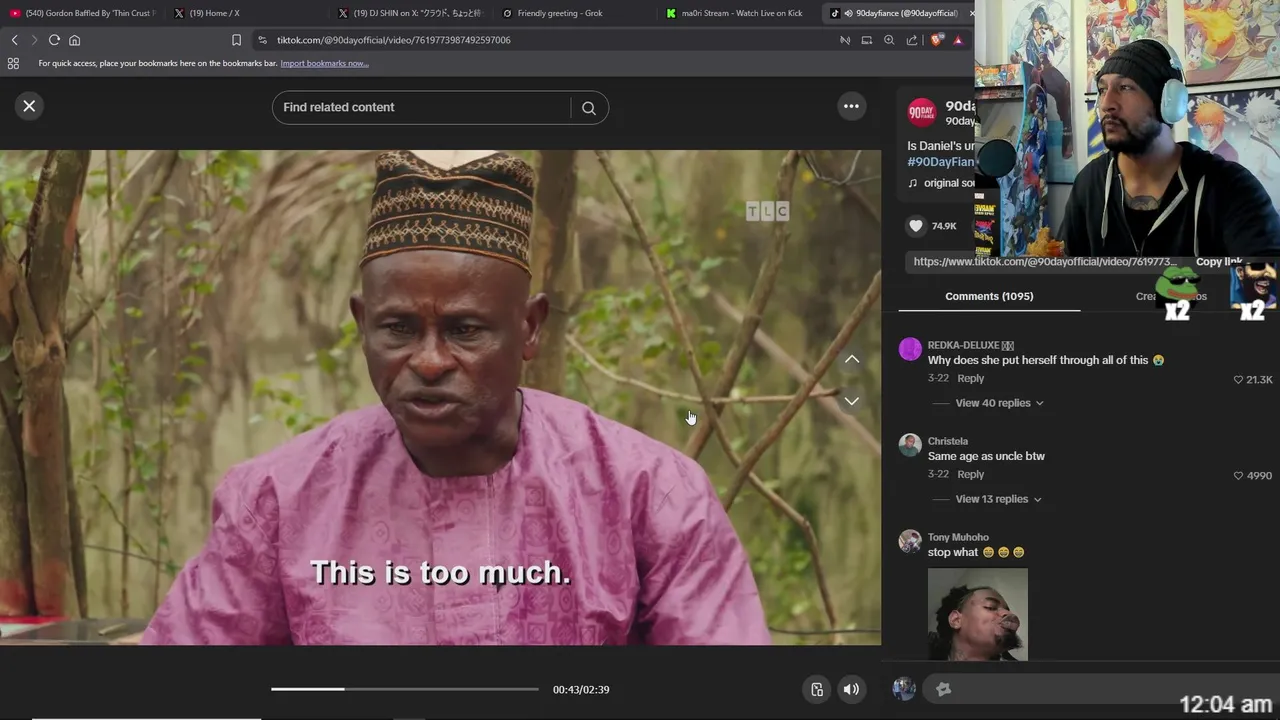Go to previous video with up arrow
The width and height of the screenshot is (1280, 720).
851,359
